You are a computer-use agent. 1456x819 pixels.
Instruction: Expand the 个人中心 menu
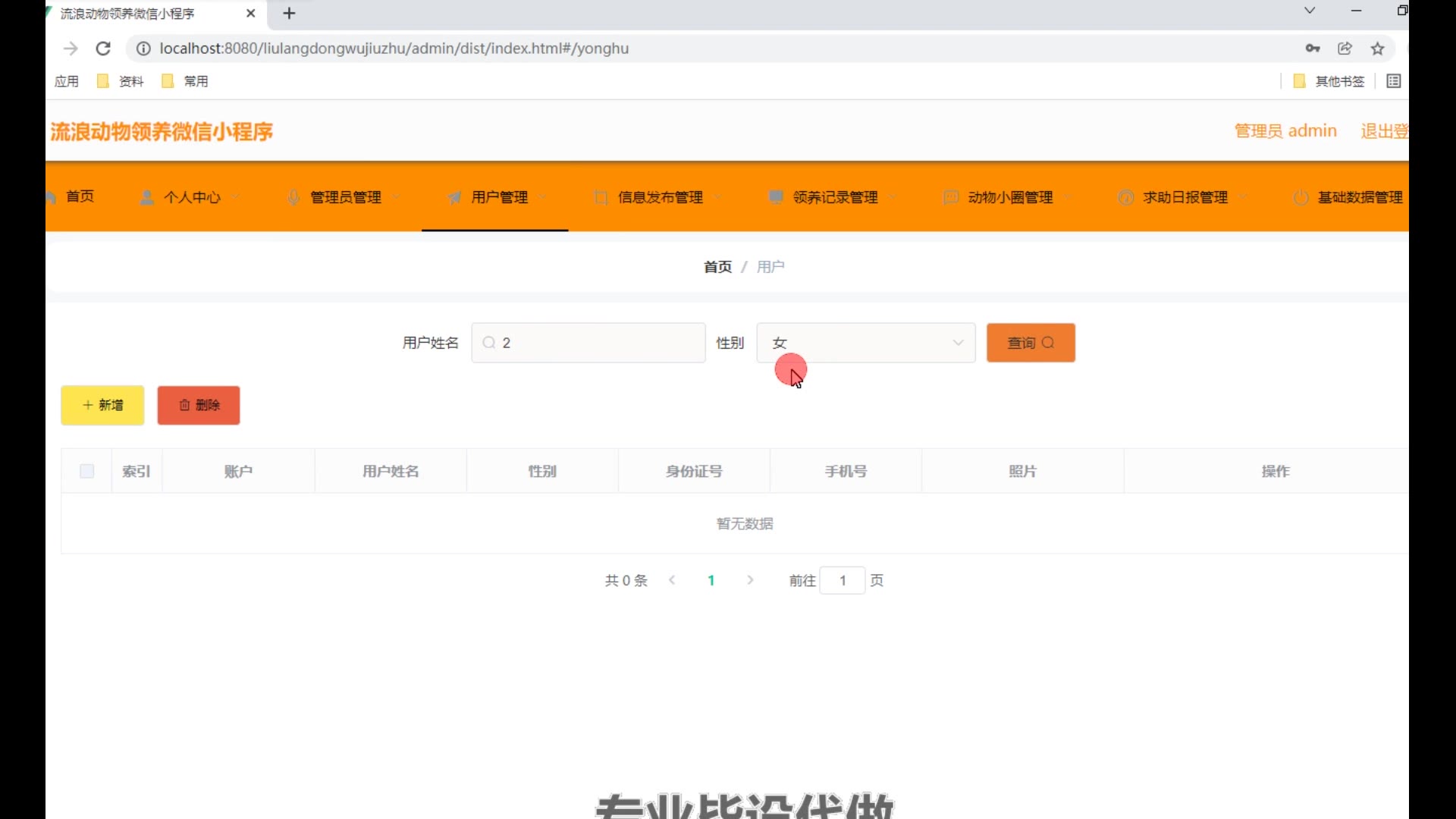click(x=191, y=197)
